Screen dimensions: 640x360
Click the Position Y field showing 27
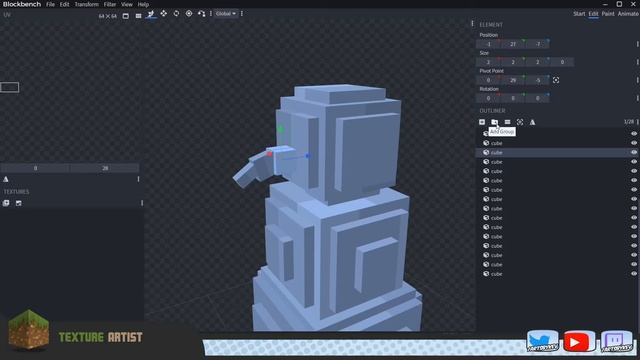point(513,44)
